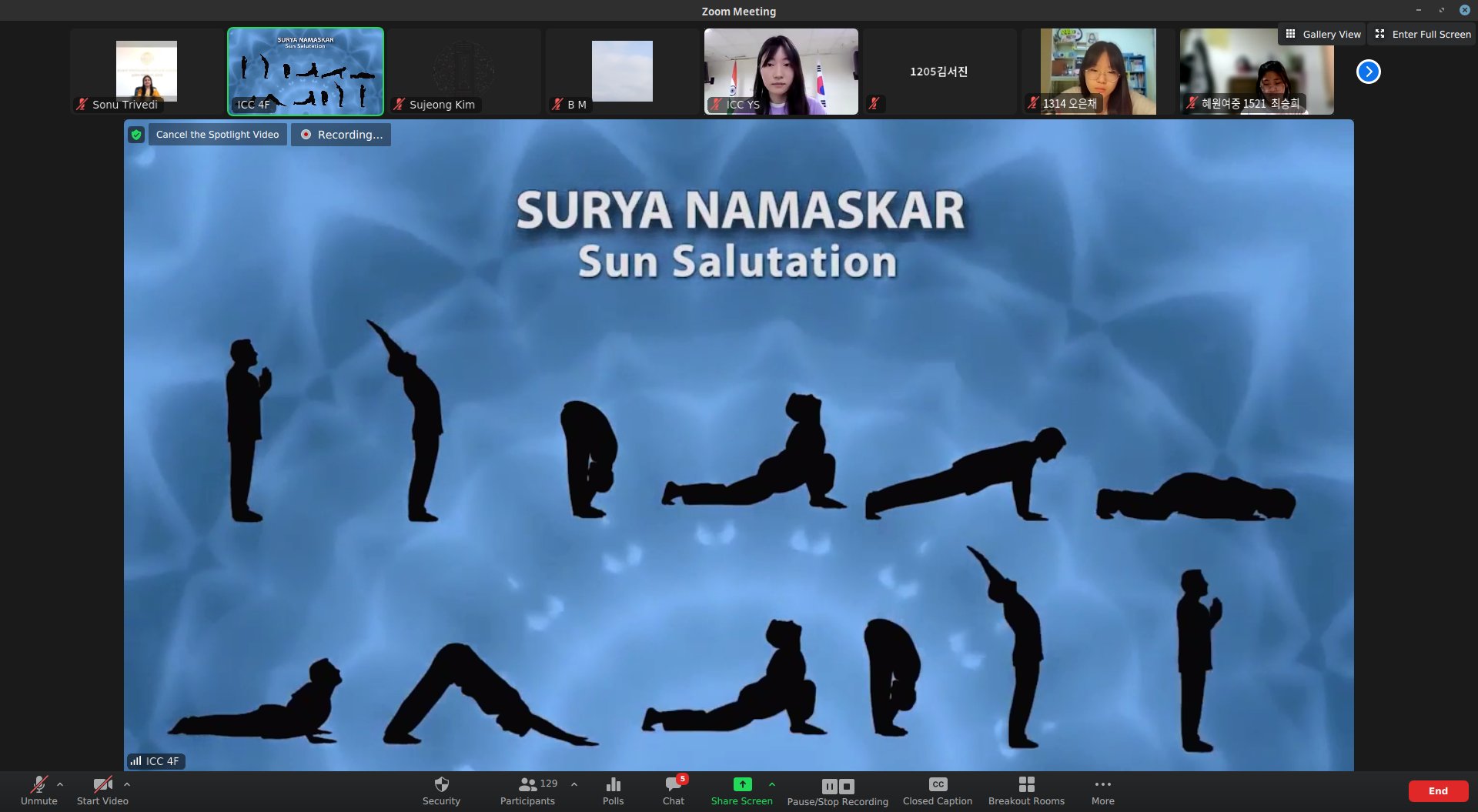The image size is (1478, 812).
Task: Expand video settings arrow beside Start Video
Action: pyautogui.click(x=127, y=784)
